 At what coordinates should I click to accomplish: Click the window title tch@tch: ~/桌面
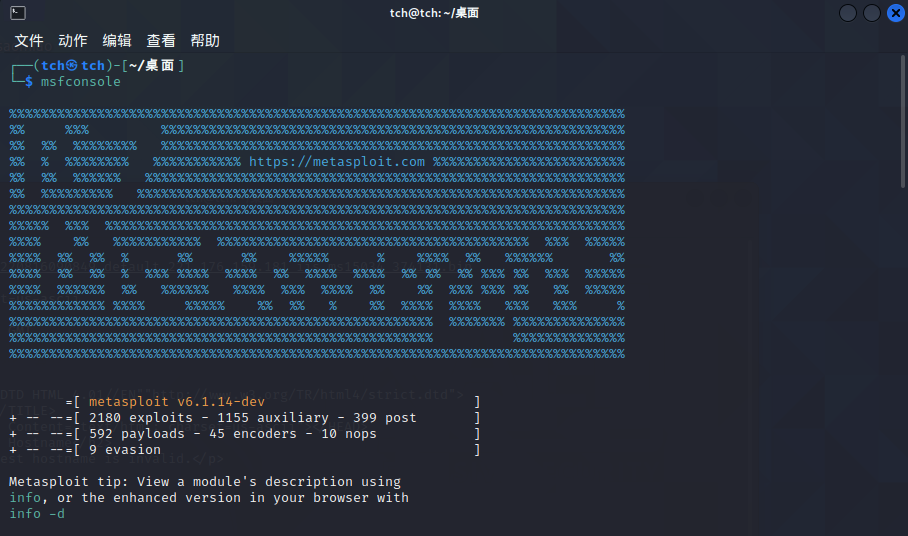coord(434,13)
